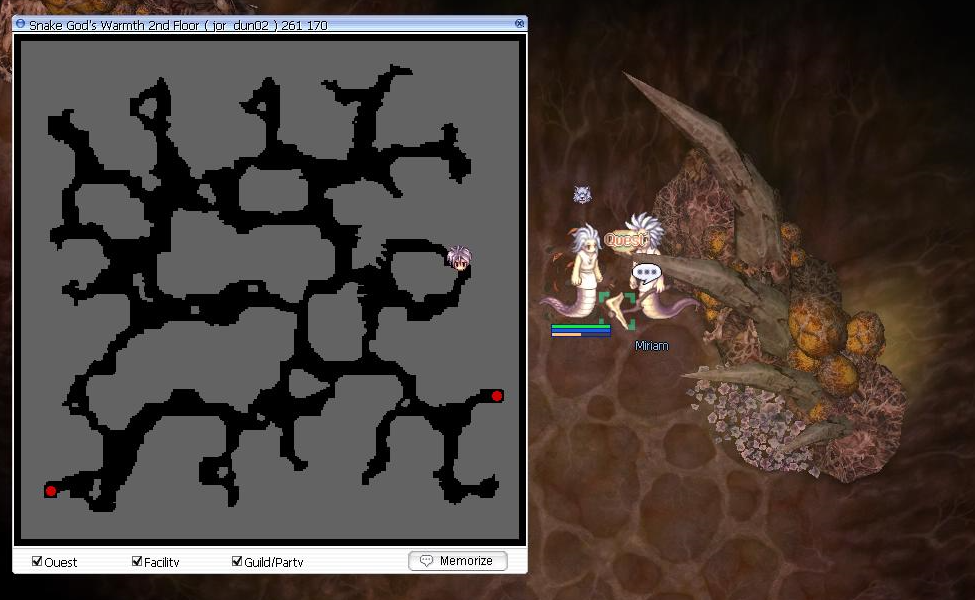Click the Miriam name label
Screen dimensions: 975x600
pos(652,346)
